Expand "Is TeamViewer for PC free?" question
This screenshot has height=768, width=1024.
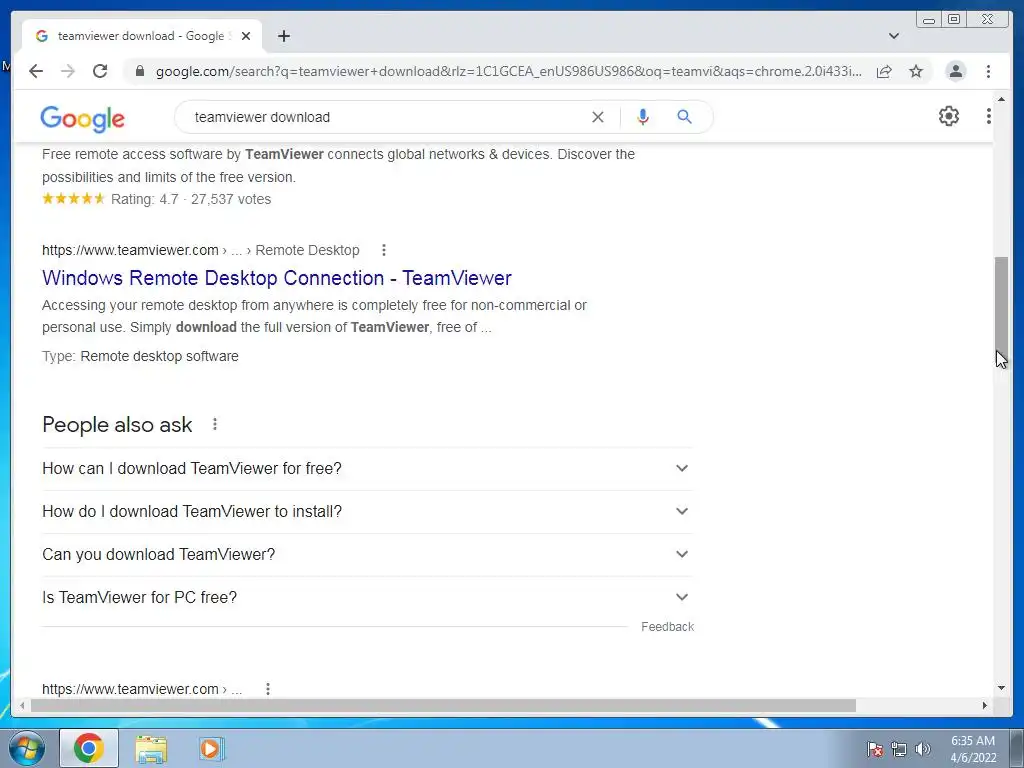coord(367,598)
